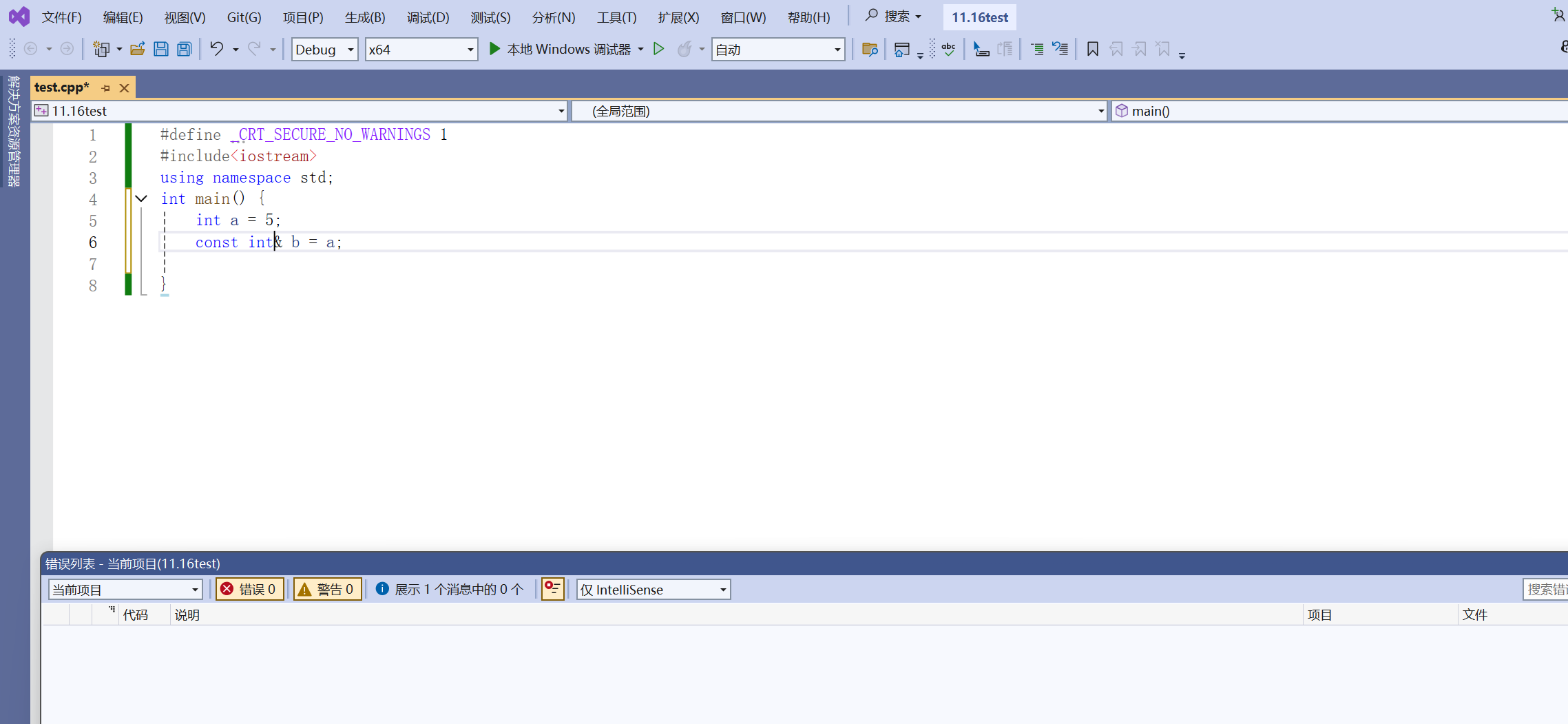
Task: Toggle the messages filter in error list
Action: (450, 589)
